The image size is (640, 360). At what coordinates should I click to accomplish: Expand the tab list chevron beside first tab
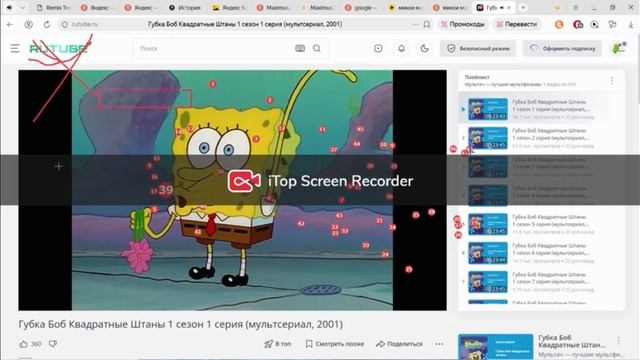(x=23, y=7)
